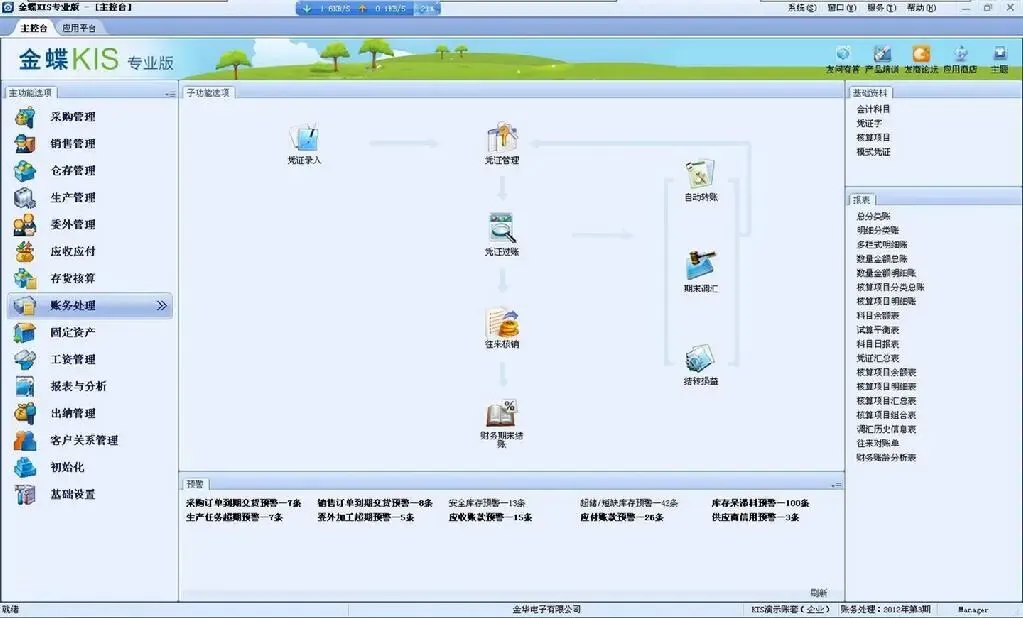Open 委外管理 outsourcing module icon
The height and width of the screenshot is (618, 1023).
coord(25,224)
